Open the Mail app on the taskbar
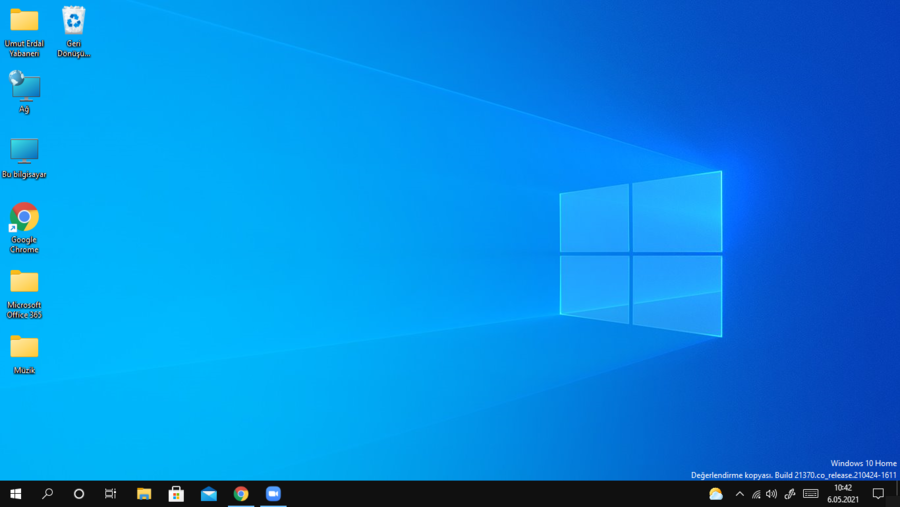The height and width of the screenshot is (507, 900). (x=209, y=494)
